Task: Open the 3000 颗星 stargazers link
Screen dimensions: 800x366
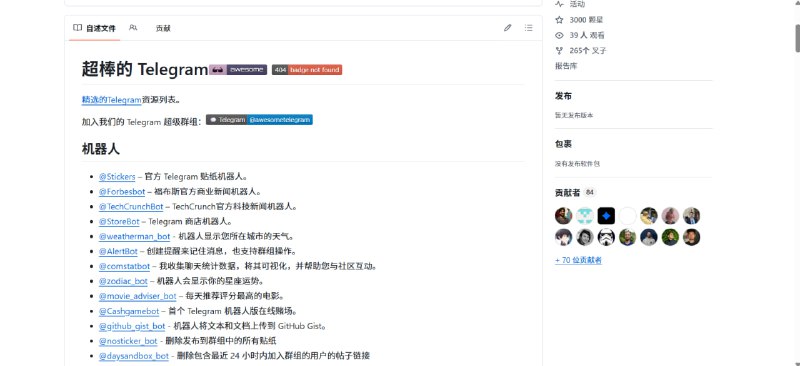Action: coord(586,20)
